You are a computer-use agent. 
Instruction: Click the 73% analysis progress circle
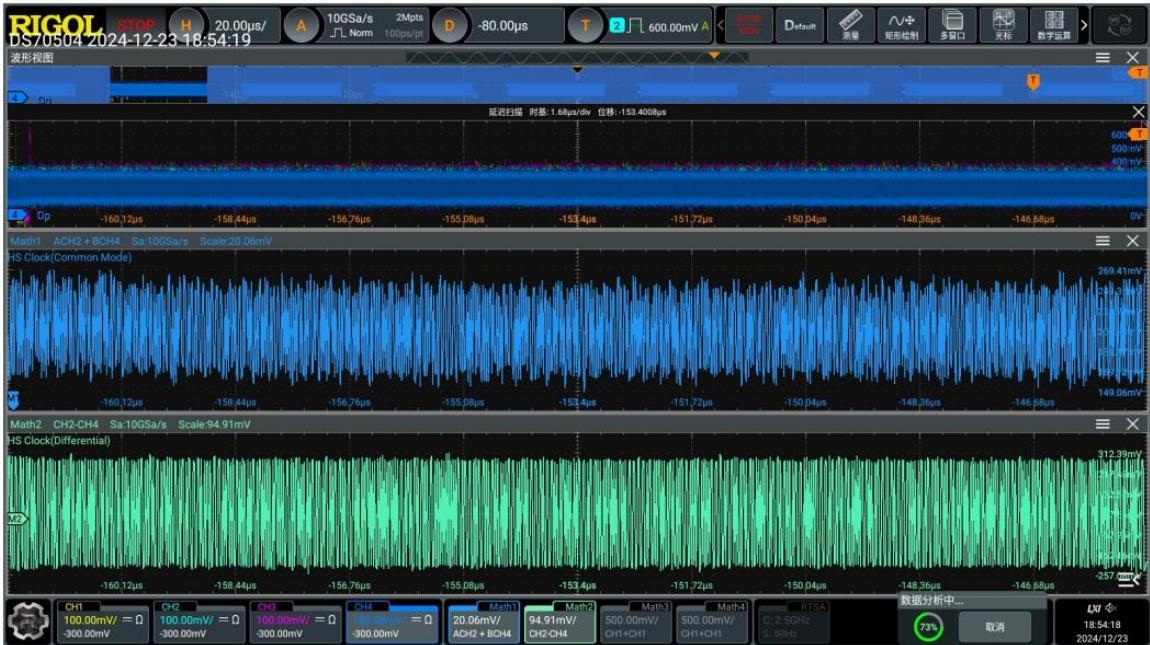pos(928,627)
